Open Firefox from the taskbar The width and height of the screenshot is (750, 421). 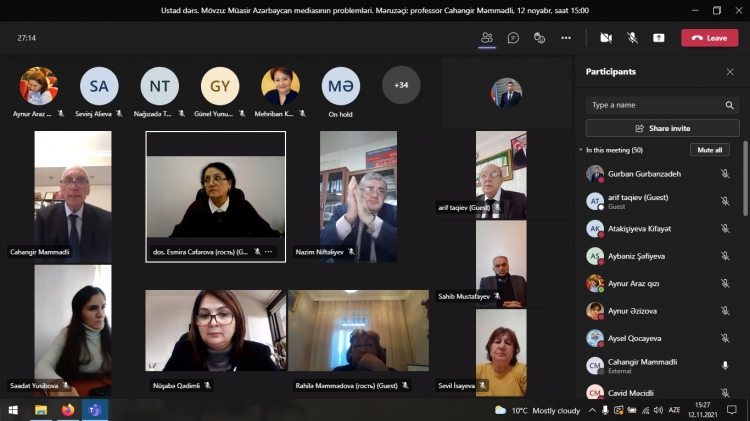click(68, 410)
